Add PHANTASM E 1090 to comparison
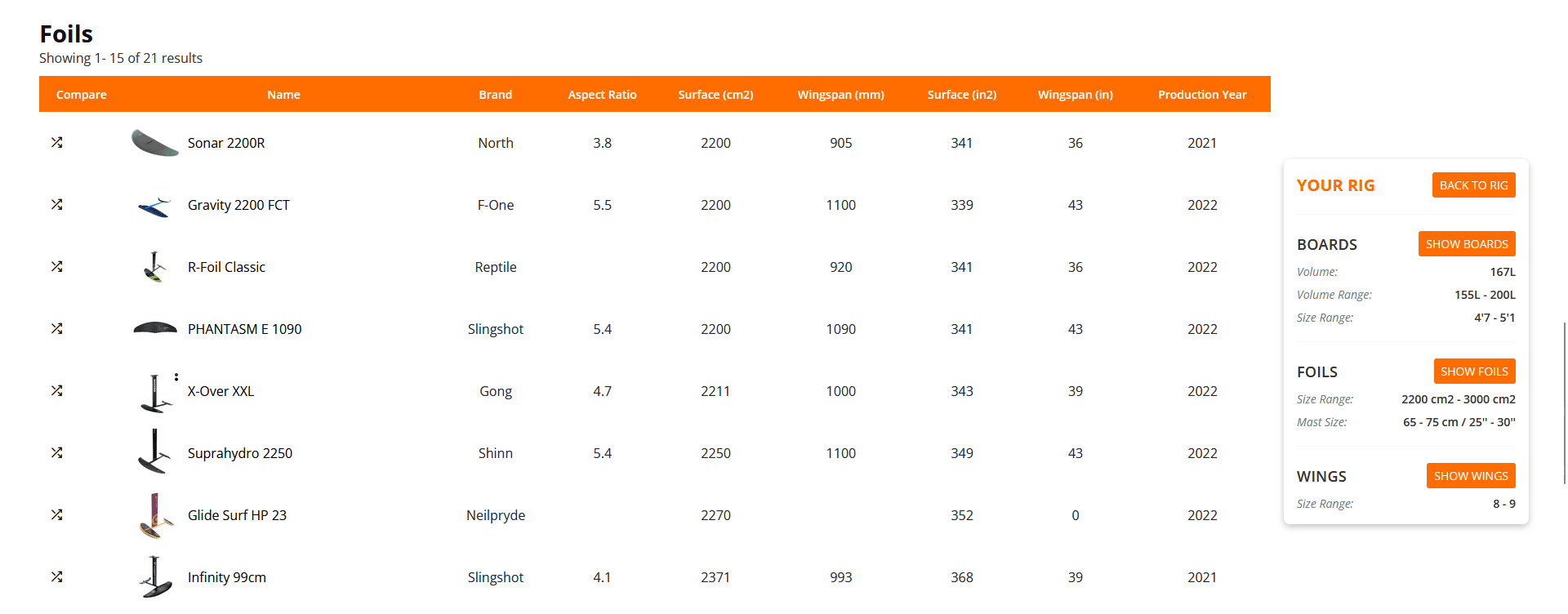Image resolution: width=1568 pixels, height=614 pixels. point(56,328)
